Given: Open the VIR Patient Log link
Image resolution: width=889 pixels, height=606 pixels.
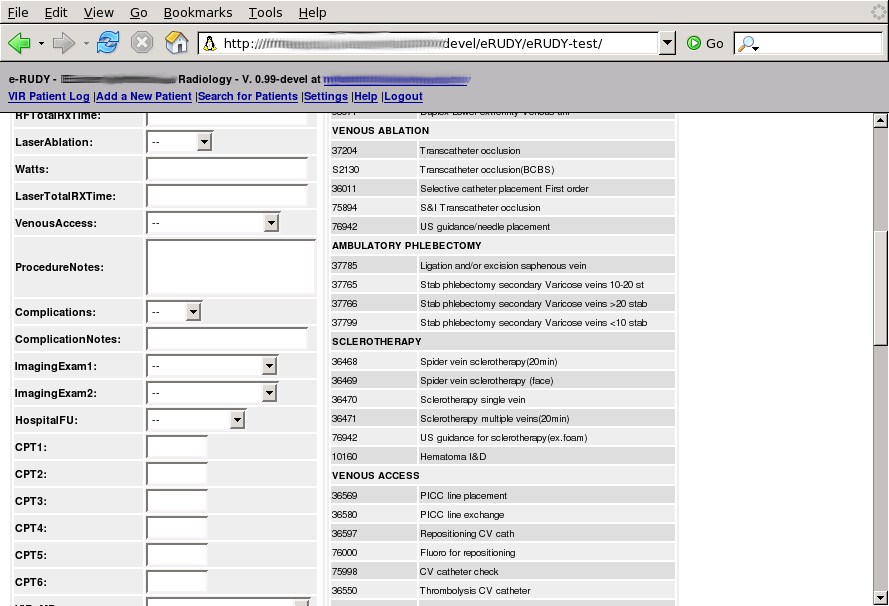Looking at the screenshot, I should pyautogui.click(x=49, y=96).
